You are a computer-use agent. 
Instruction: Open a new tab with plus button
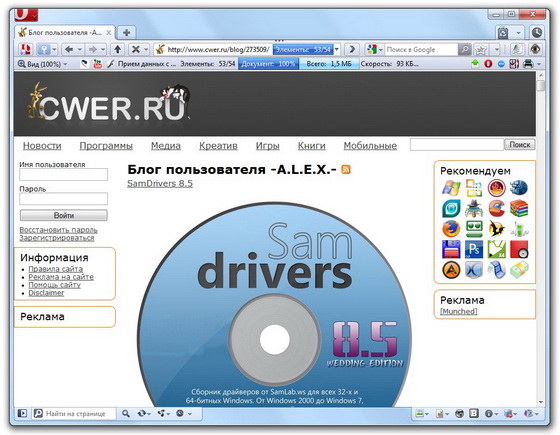(x=126, y=32)
